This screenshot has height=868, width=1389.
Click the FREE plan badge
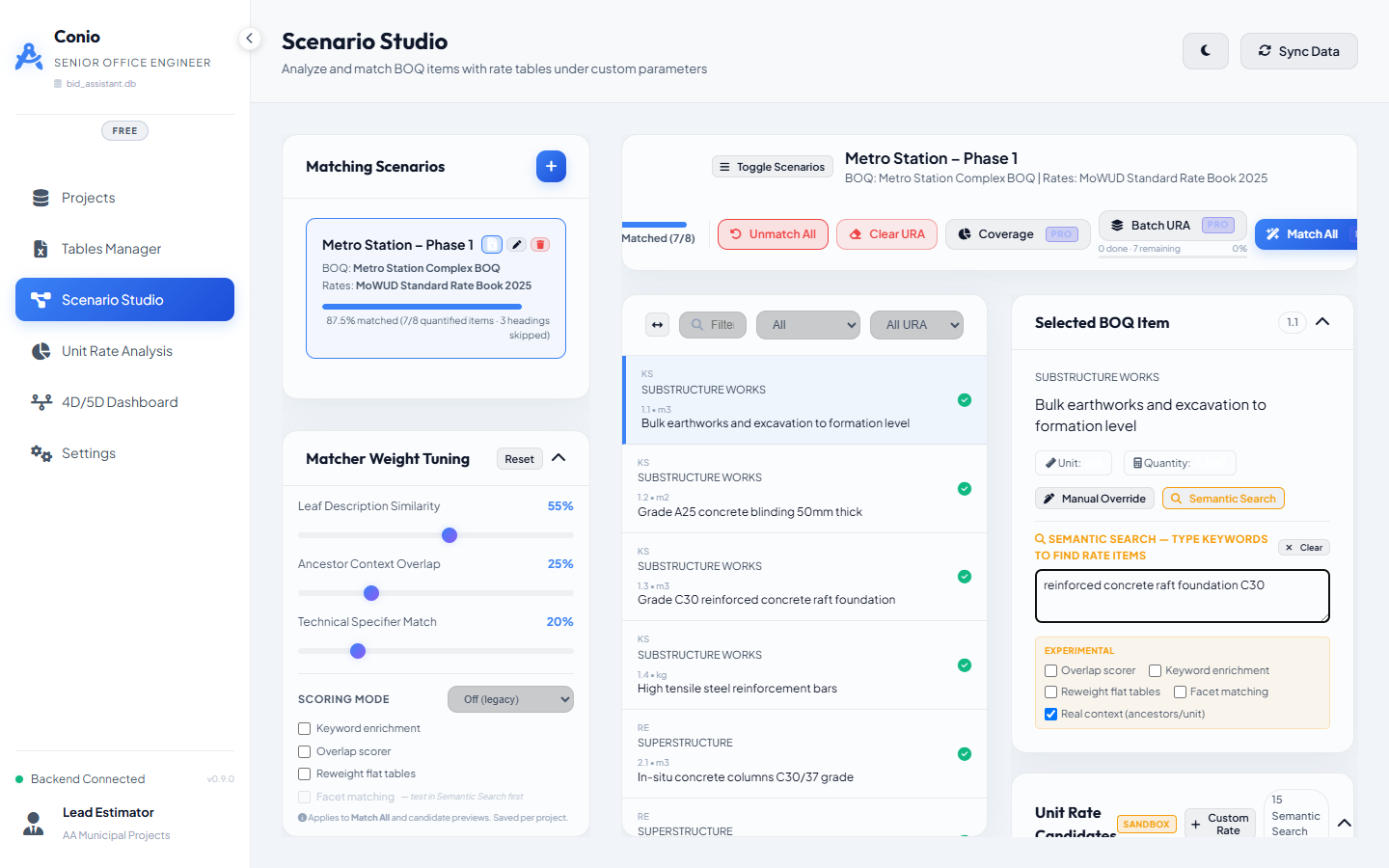pos(124,131)
